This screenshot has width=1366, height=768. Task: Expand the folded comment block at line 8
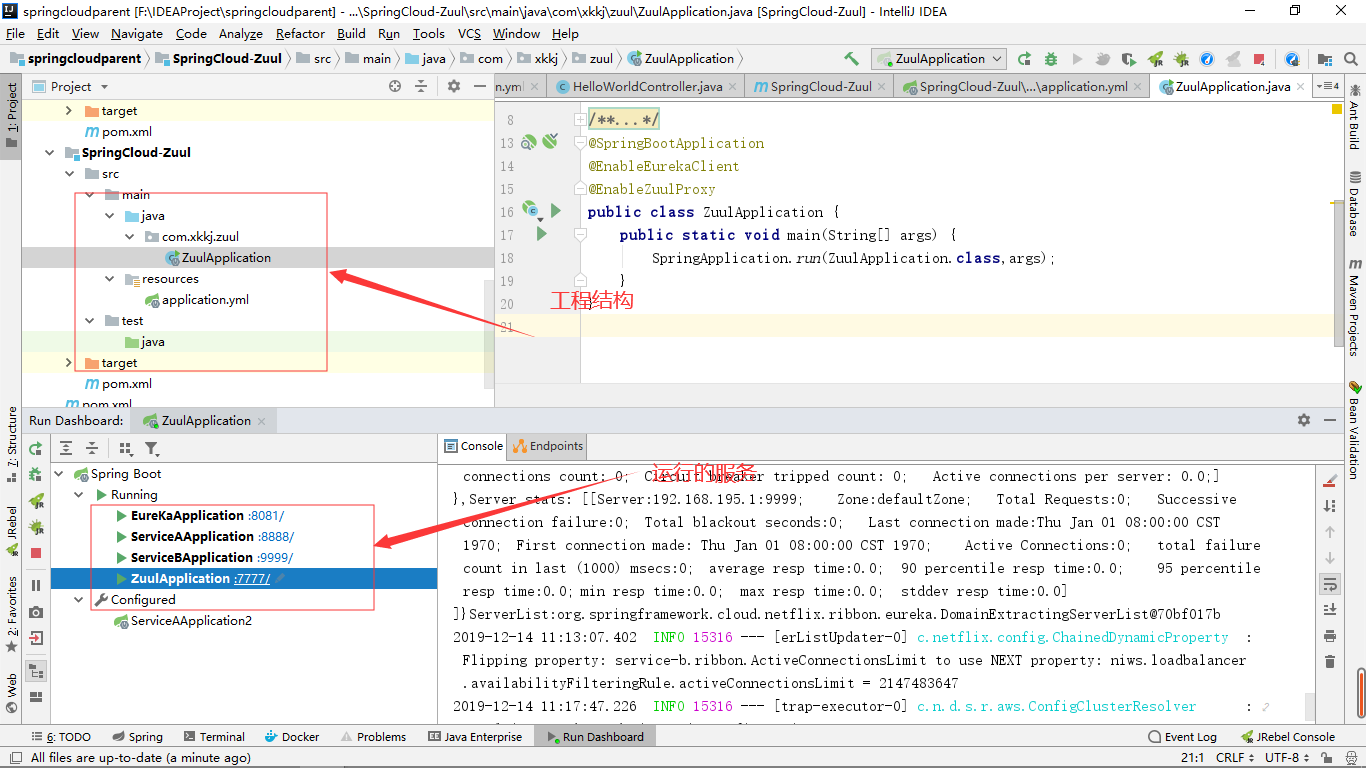(580, 120)
